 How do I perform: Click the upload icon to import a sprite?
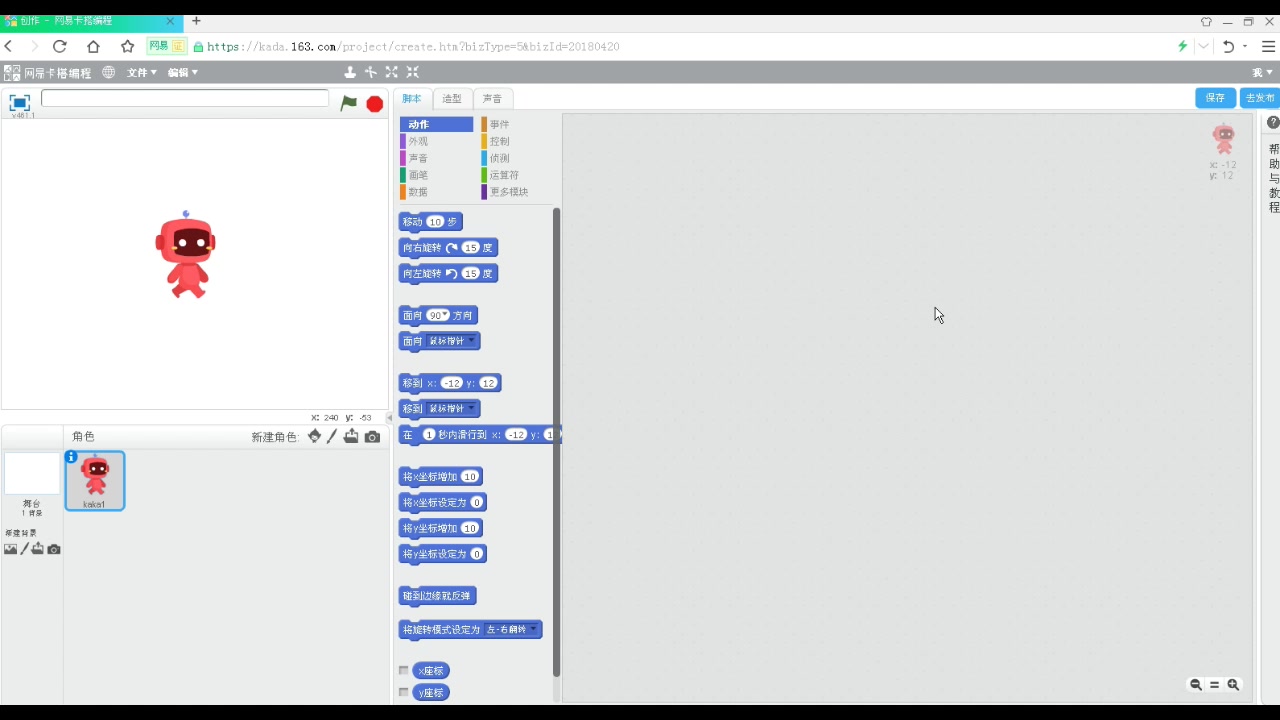[351, 437]
